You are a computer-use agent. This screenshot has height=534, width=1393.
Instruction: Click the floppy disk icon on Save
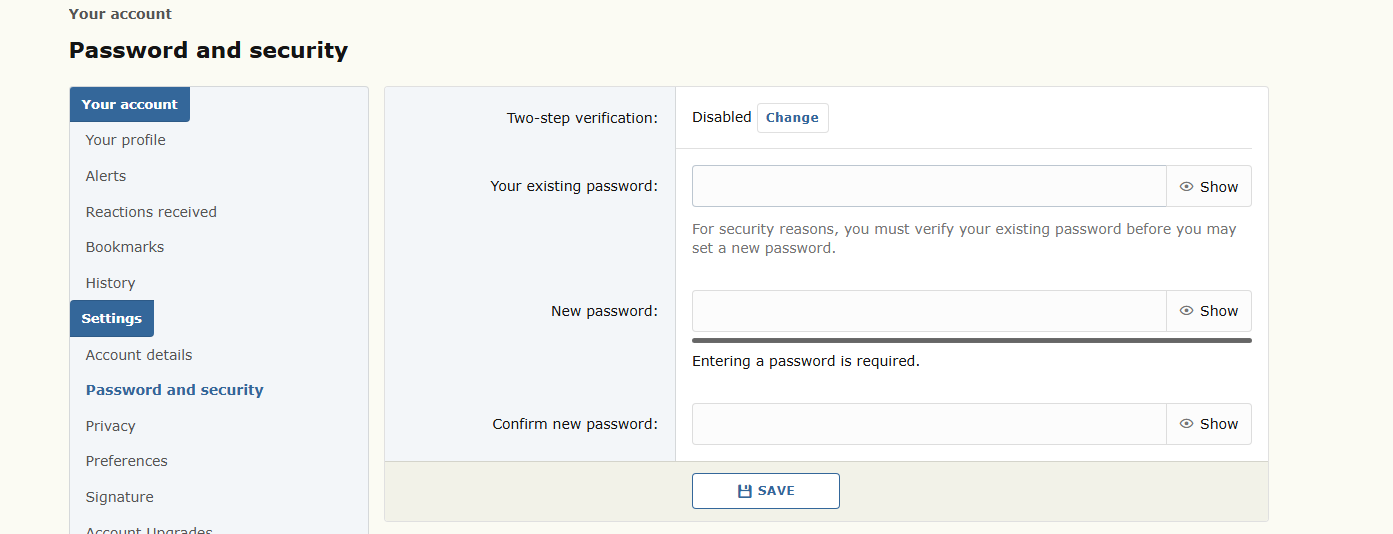744,491
